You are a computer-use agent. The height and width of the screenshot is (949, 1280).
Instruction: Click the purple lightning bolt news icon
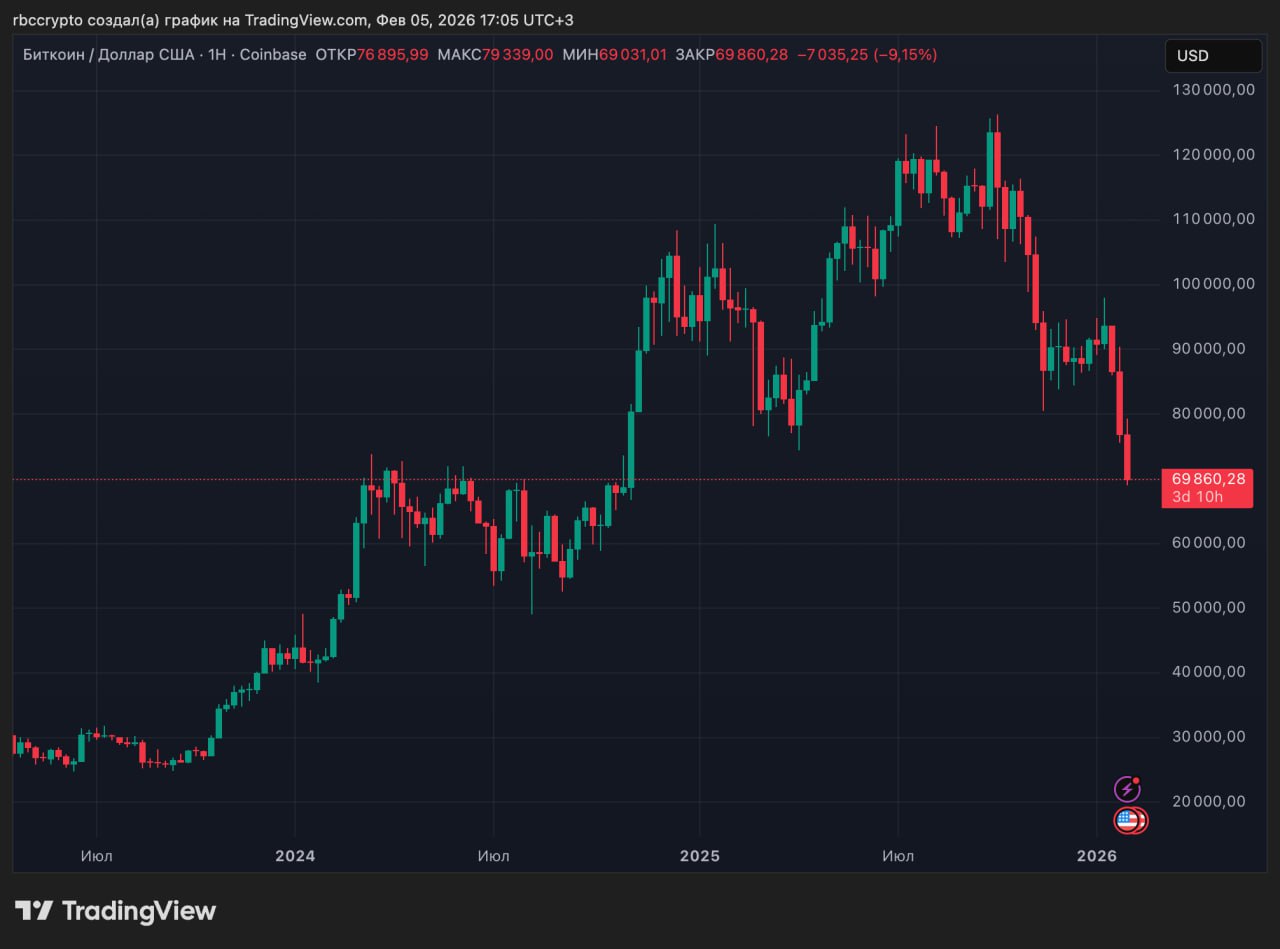1127,789
